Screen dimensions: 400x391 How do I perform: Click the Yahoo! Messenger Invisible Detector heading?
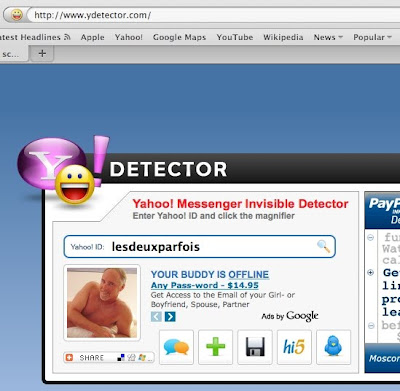click(x=240, y=204)
